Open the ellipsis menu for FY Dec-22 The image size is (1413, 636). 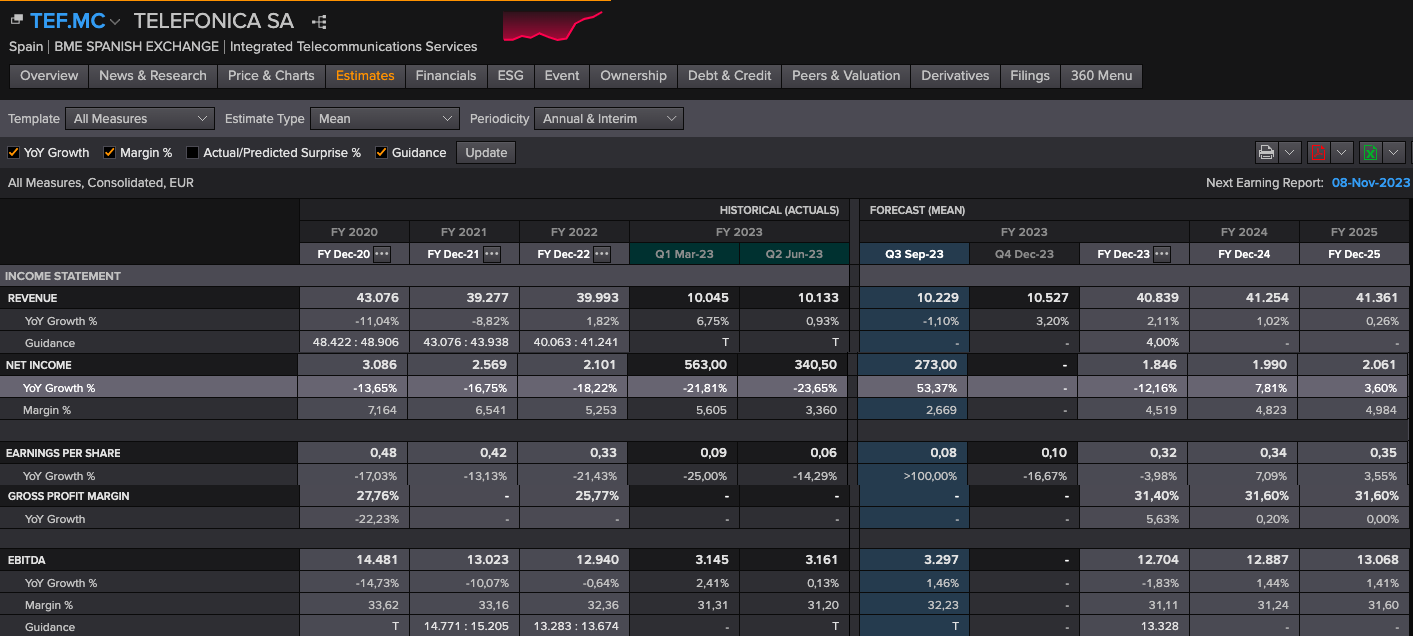[602, 254]
